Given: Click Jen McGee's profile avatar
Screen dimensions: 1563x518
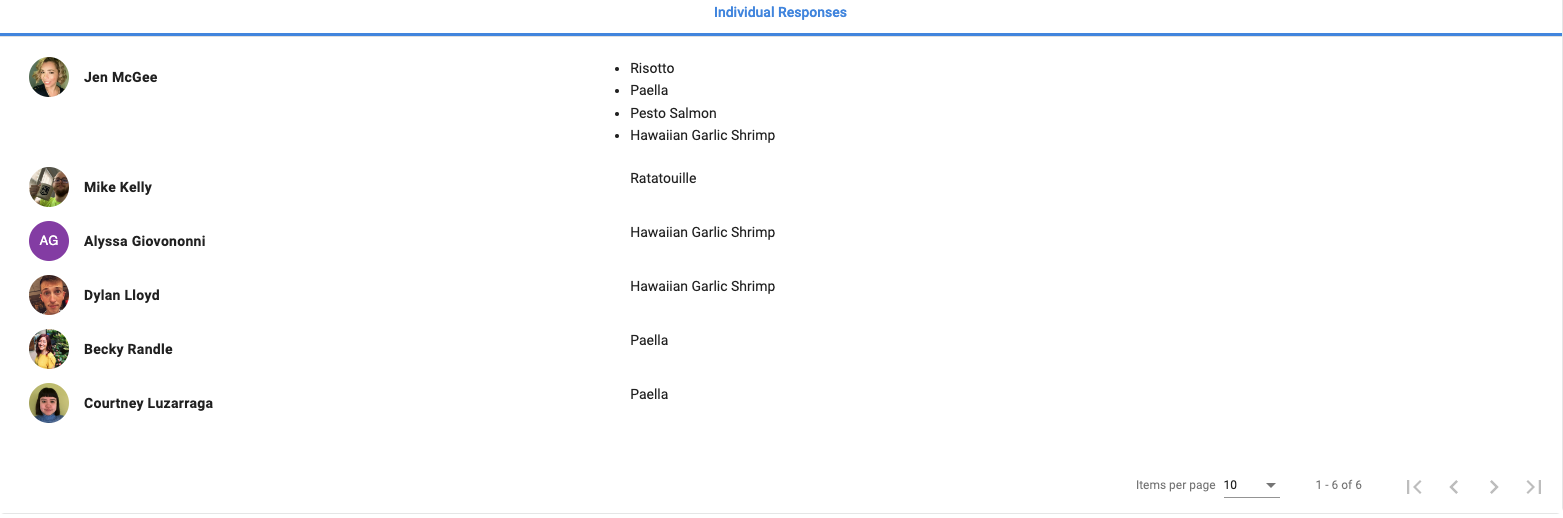Looking at the screenshot, I should point(49,77).
